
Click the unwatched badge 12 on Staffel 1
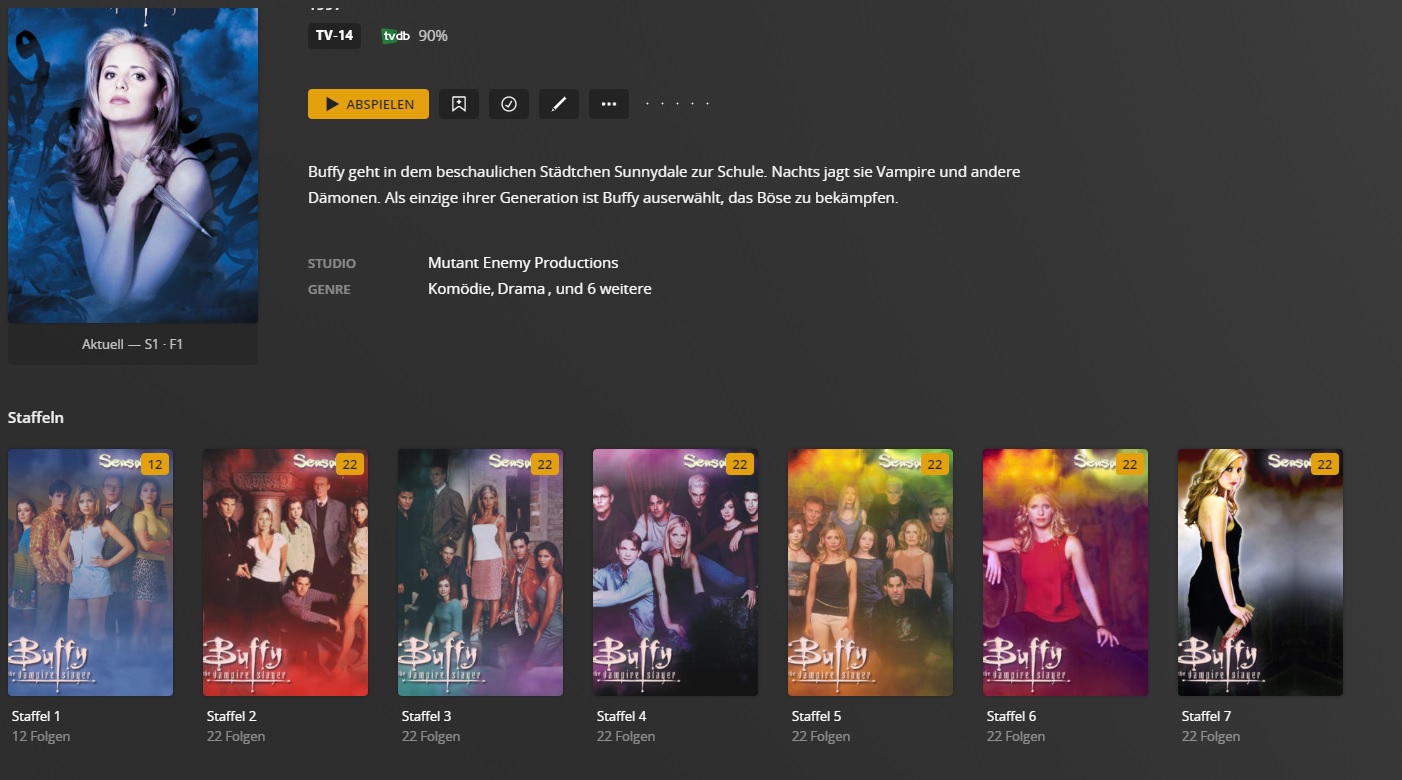[154, 464]
